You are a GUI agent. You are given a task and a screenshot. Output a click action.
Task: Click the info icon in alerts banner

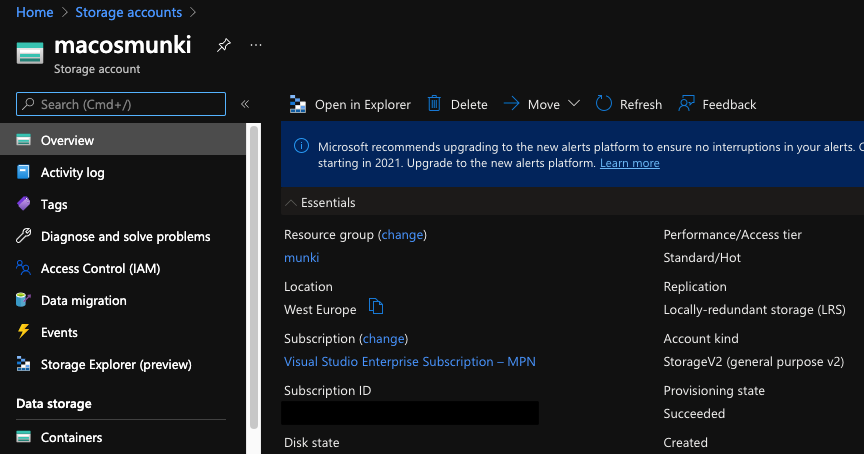click(x=301, y=146)
